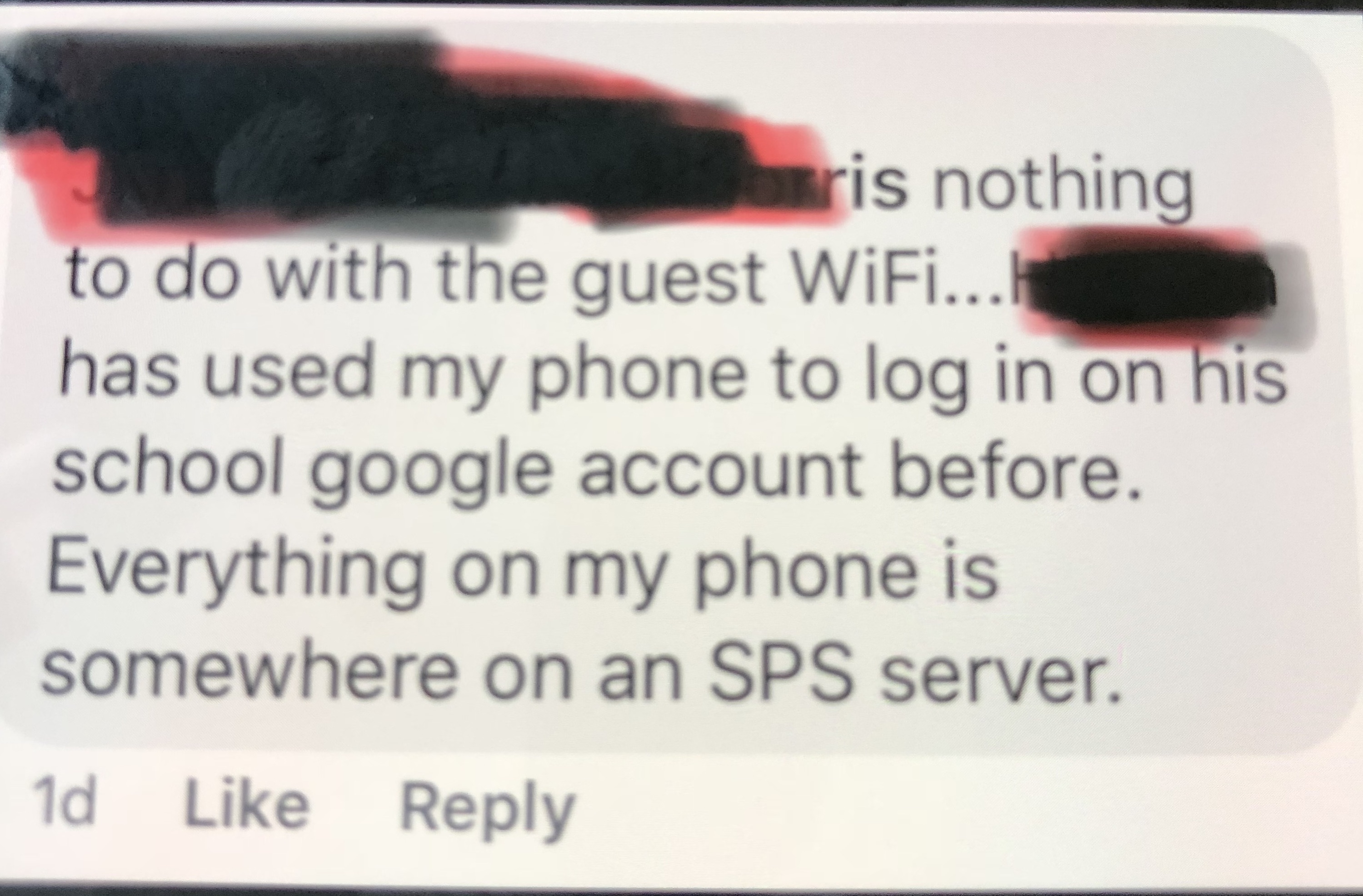Viewport: 1363px width, 896px height.
Task: Open the 1d timestamp of the comment
Action: (x=64, y=801)
